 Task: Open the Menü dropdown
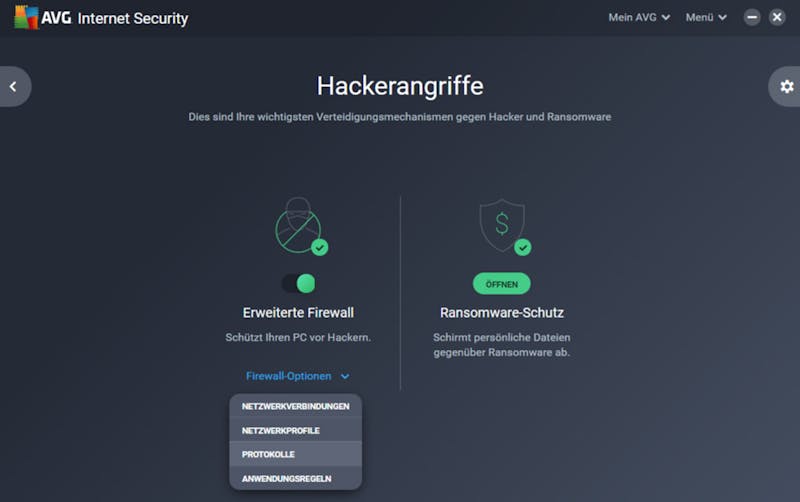(706, 17)
